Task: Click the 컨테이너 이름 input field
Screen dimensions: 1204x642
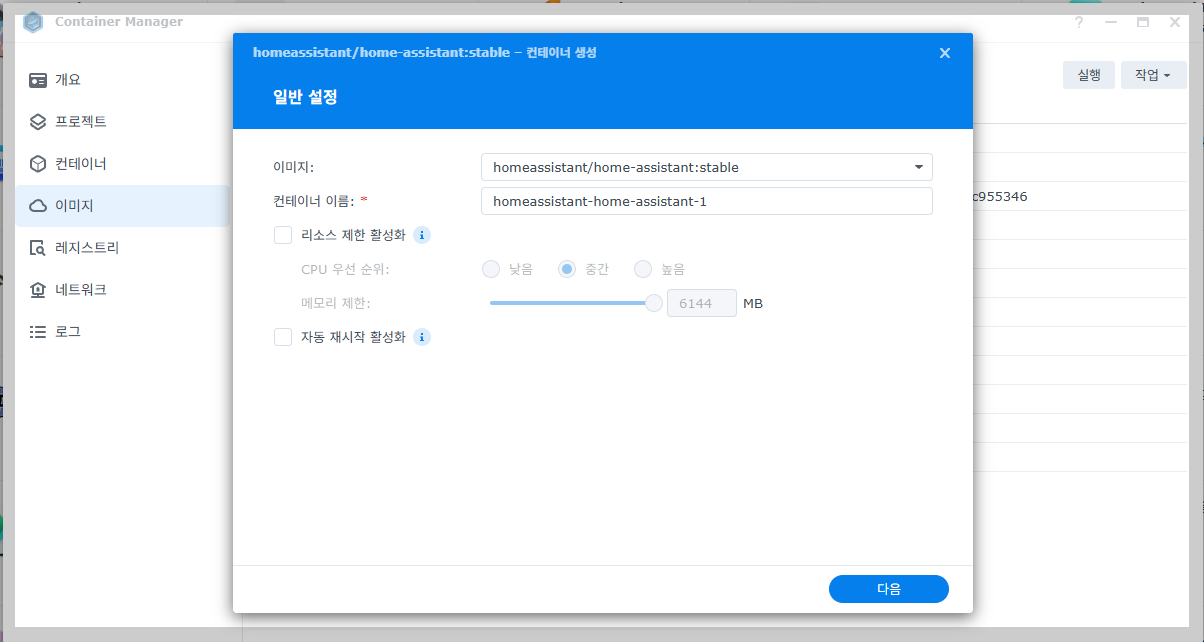Action: (x=707, y=201)
